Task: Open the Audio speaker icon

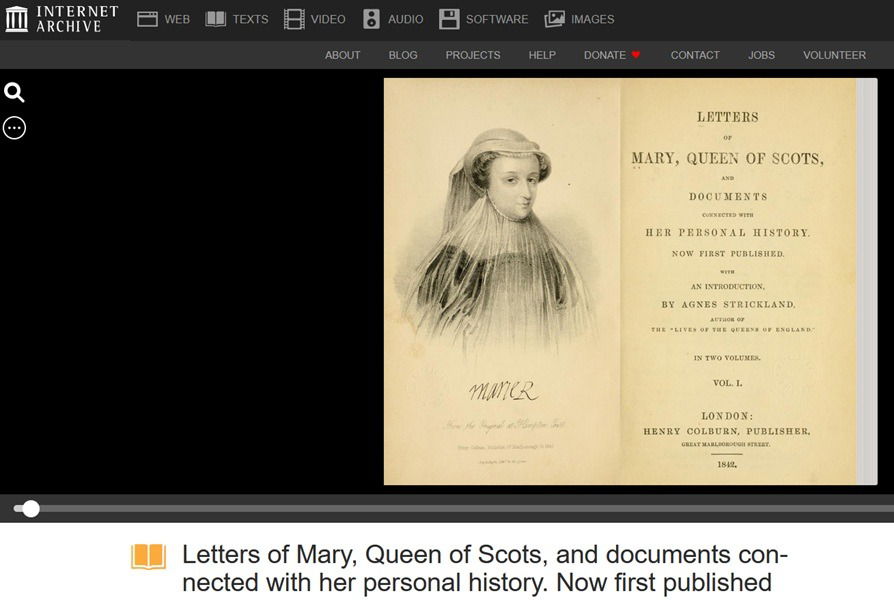Action: pyautogui.click(x=371, y=19)
